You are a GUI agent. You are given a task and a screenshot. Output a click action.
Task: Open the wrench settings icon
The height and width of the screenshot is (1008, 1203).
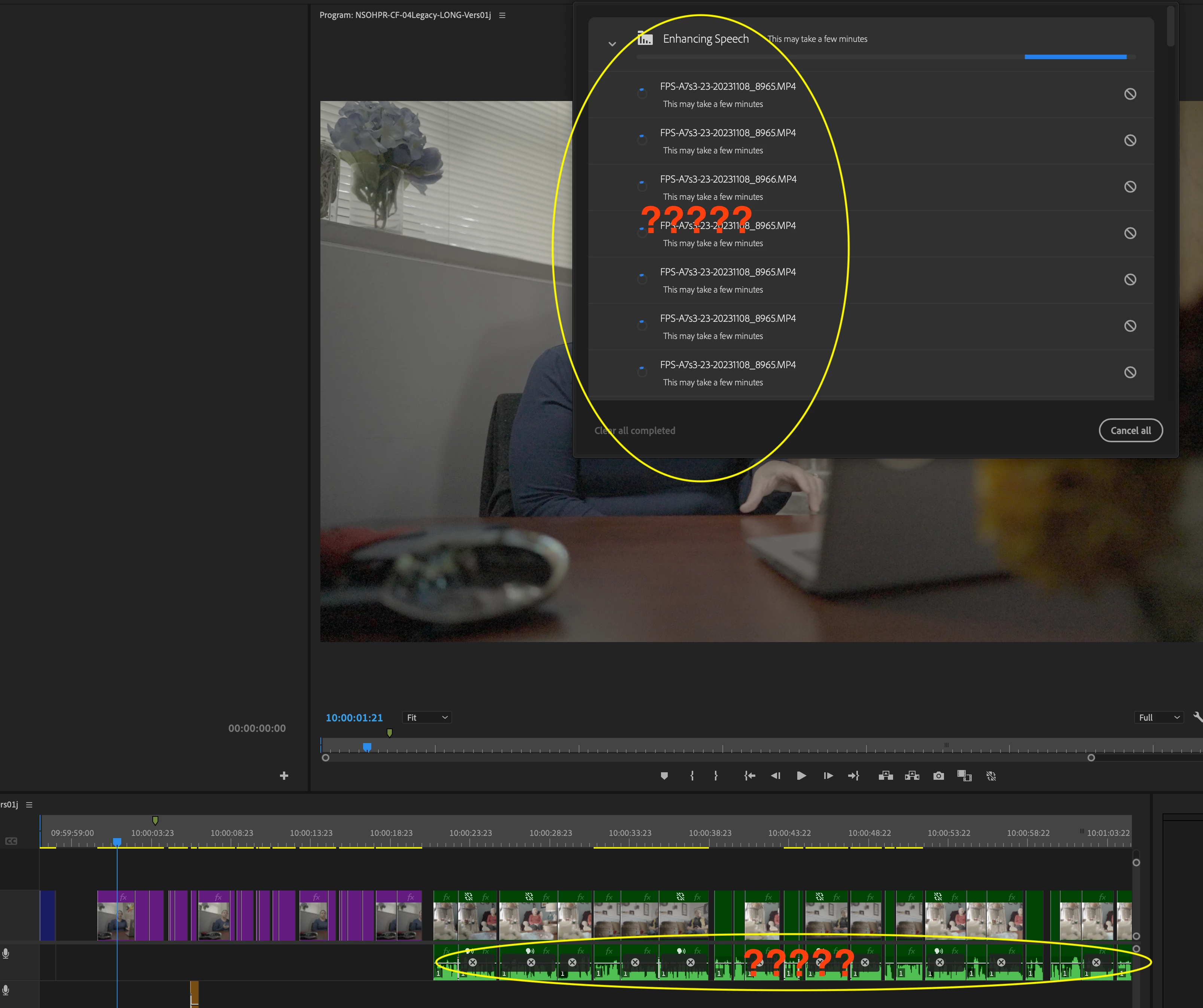(x=1197, y=717)
